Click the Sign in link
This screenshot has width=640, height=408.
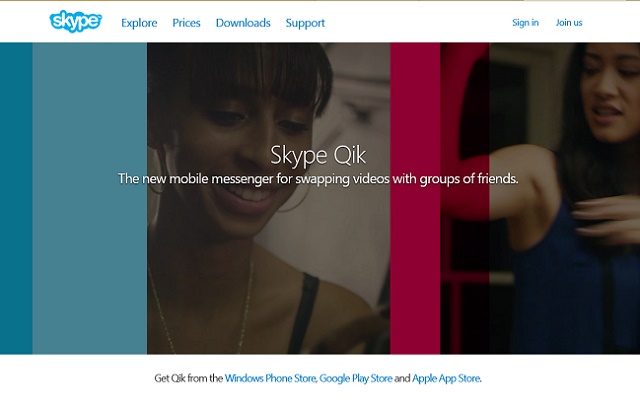pyautogui.click(x=525, y=22)
